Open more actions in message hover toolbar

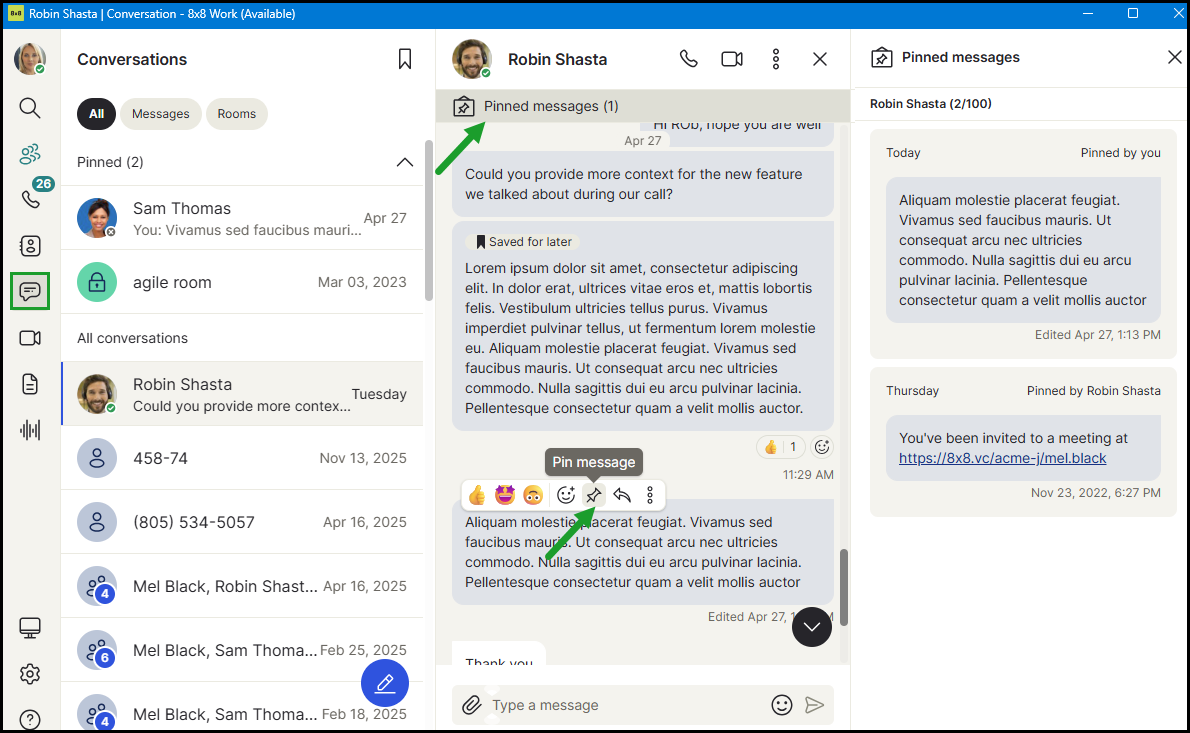pos(650,495)
